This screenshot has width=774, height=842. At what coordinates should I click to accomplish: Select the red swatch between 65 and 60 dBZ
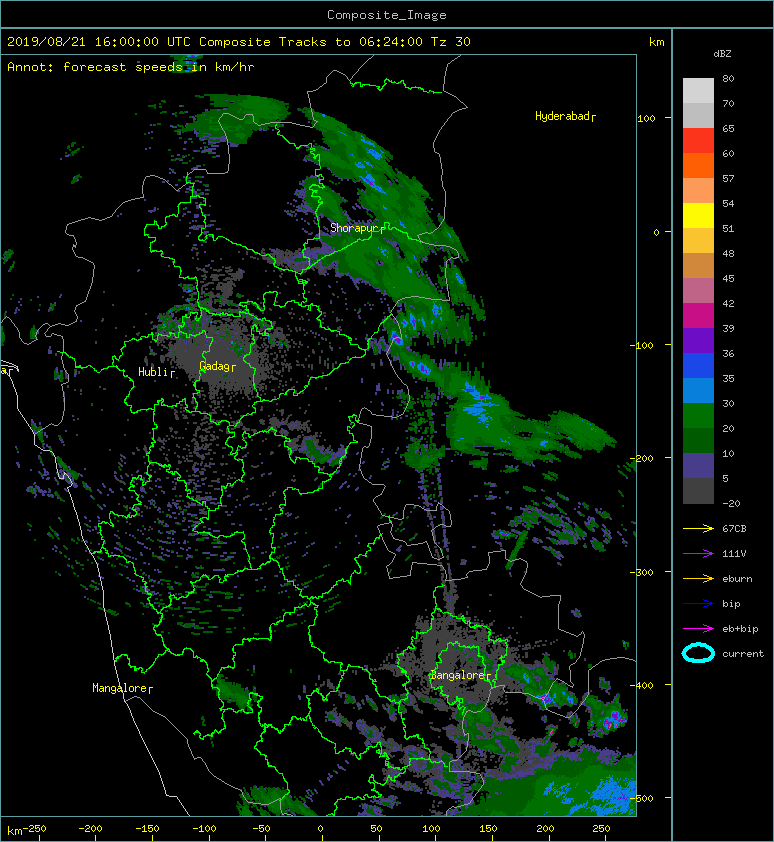tap(698, 141)
